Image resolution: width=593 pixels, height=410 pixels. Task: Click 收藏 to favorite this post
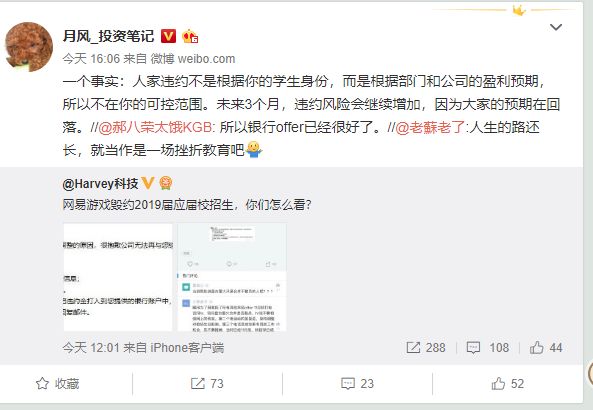coord(57,384)
